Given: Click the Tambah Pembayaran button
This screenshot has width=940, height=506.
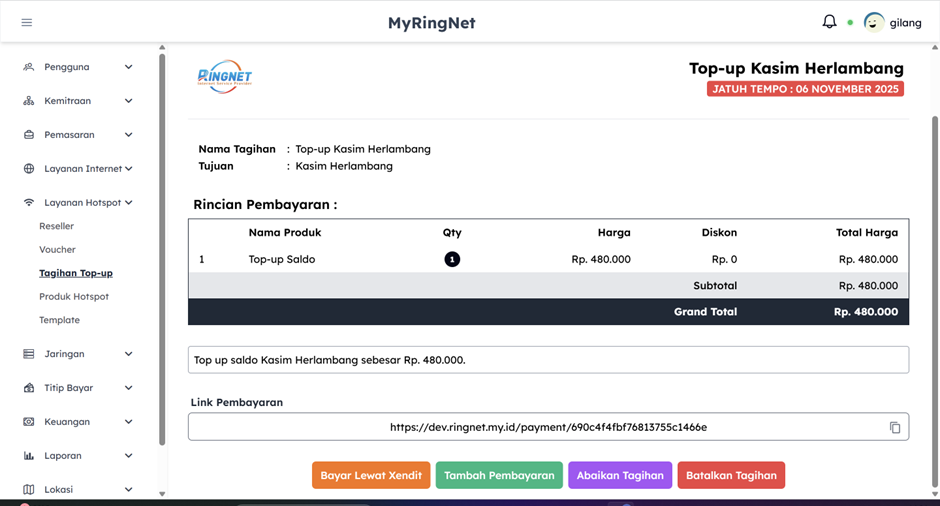Looking at the screenshot, I should click(x=499, y=476).
